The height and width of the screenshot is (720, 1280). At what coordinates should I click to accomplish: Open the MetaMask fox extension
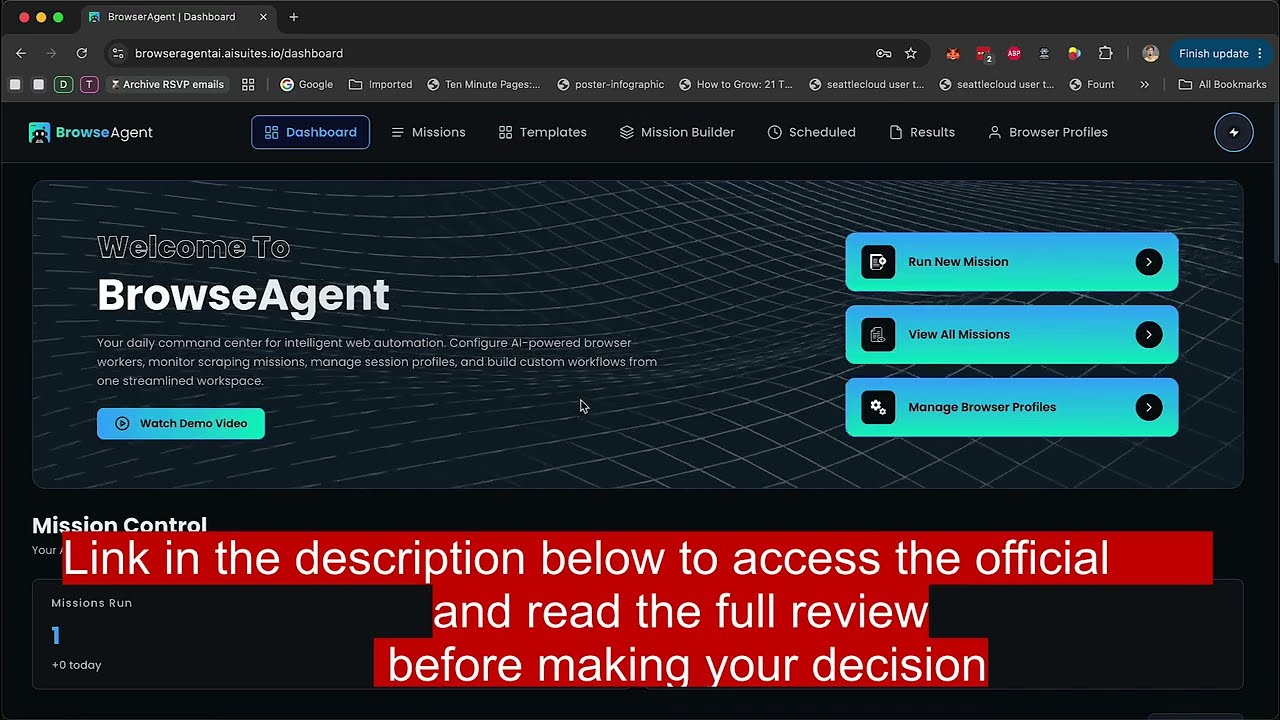click(x=953, y=54)
